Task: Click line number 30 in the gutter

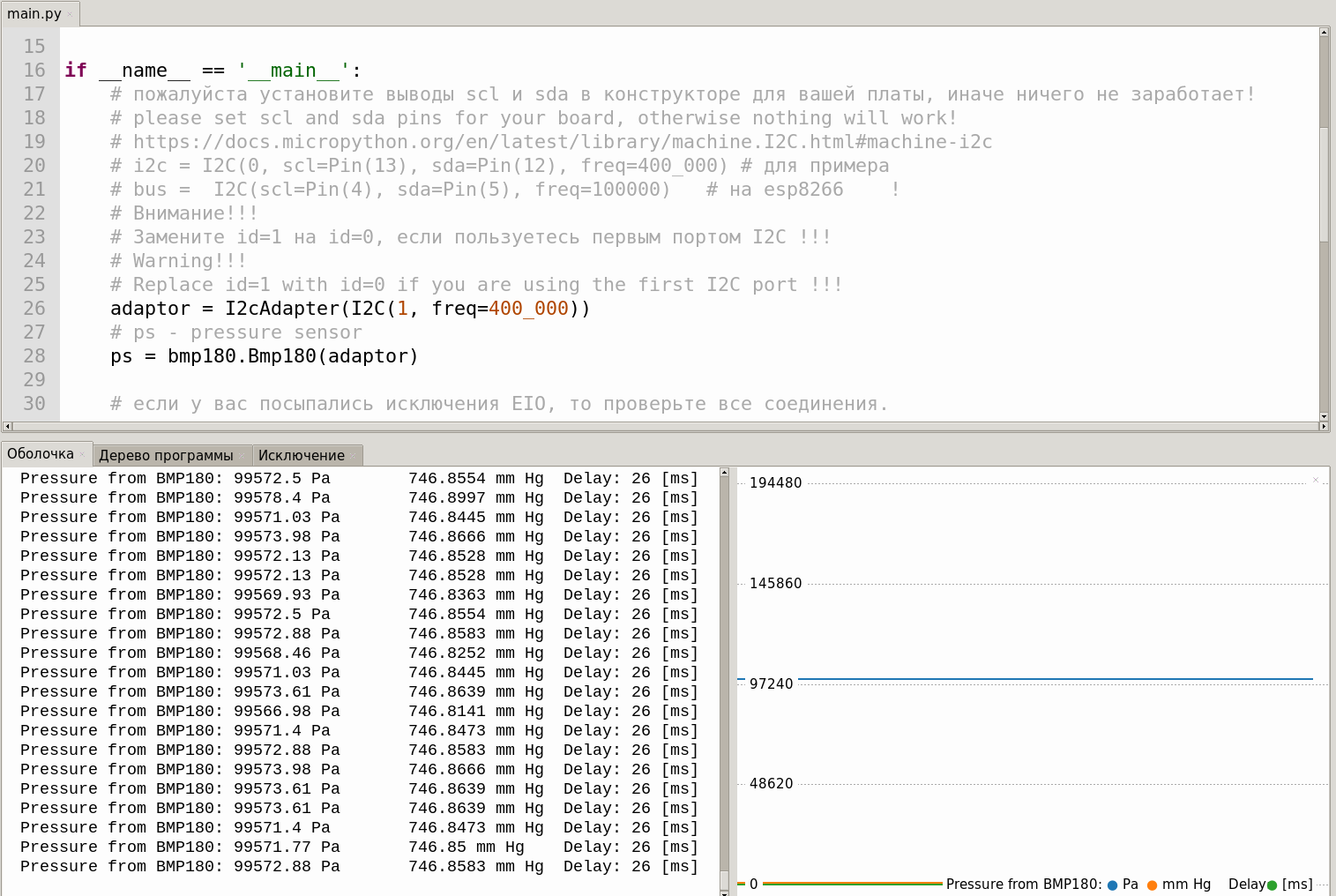Action: (34, 404)
